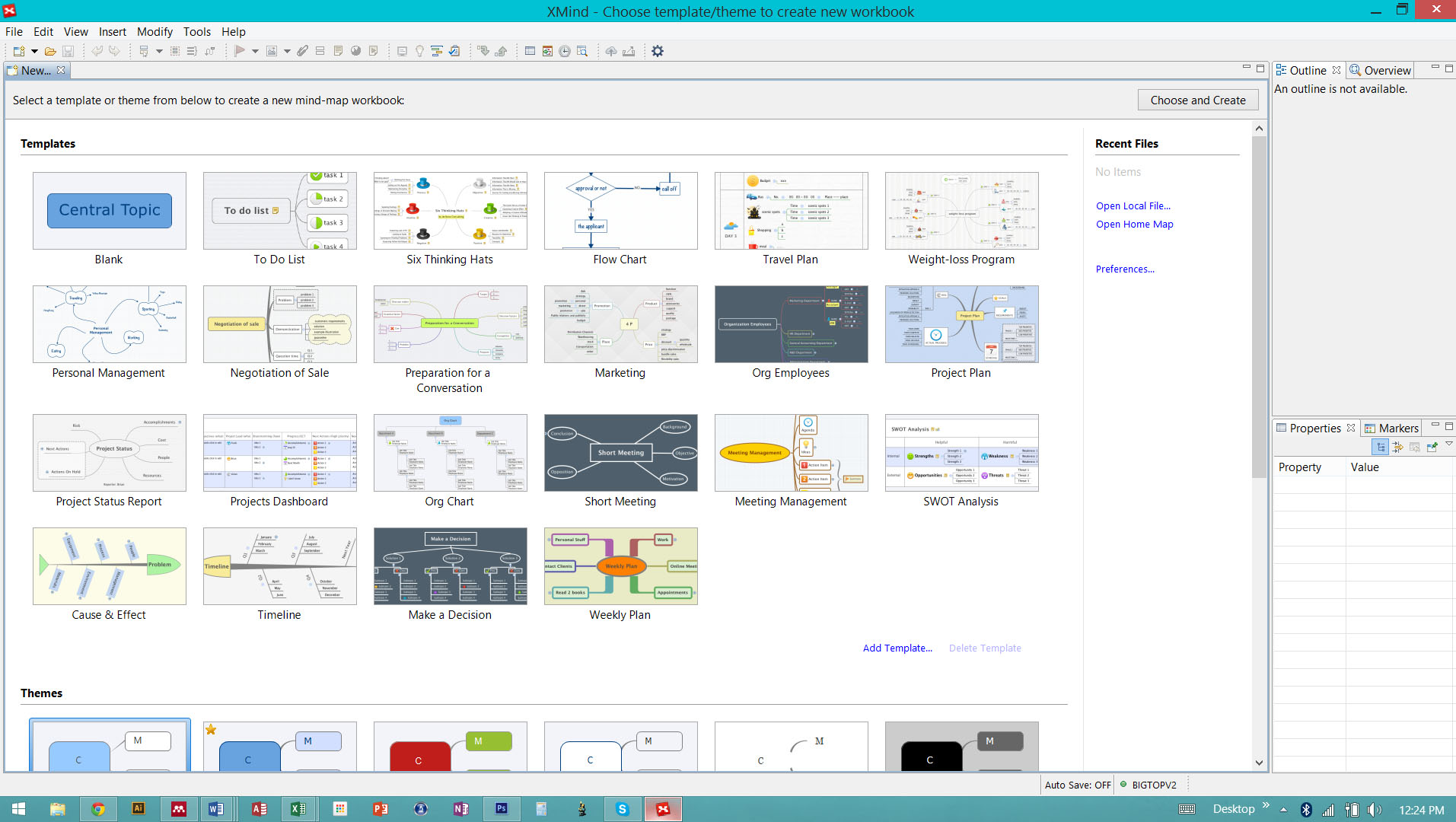Click the flag Markers toolbar icon
Screen dimensions: 1456x822
[240, 51]
